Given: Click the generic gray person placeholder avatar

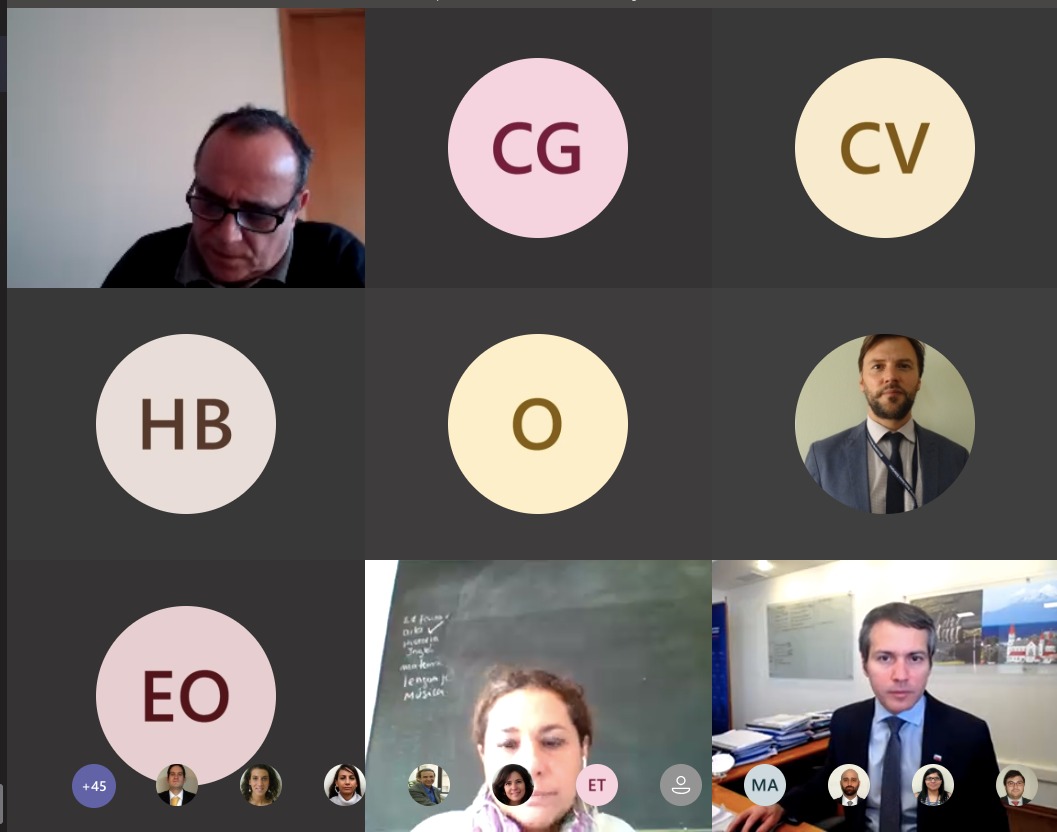Looking at the screenshot, I should click(681, 785).
